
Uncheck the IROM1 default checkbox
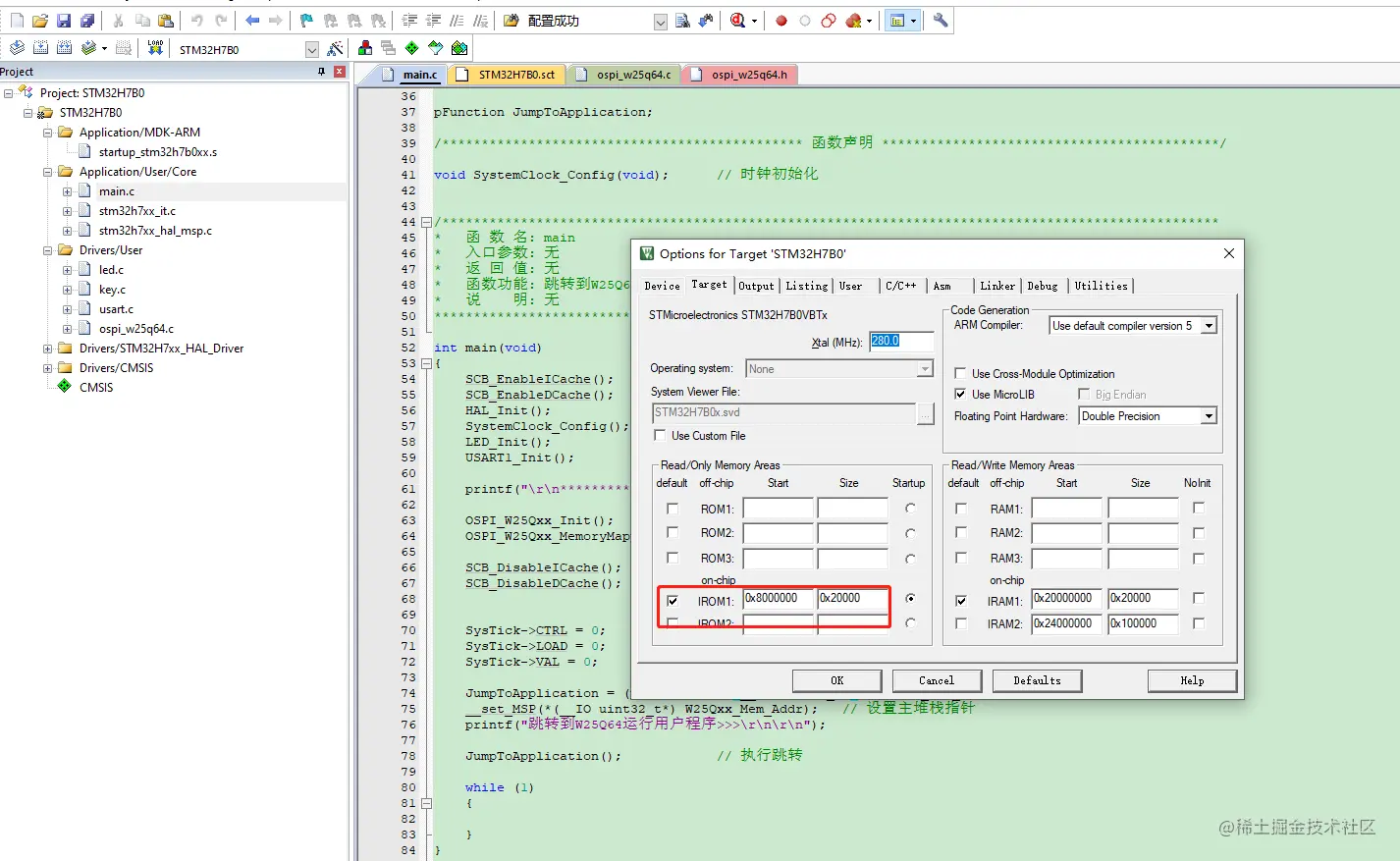(673, 601)
